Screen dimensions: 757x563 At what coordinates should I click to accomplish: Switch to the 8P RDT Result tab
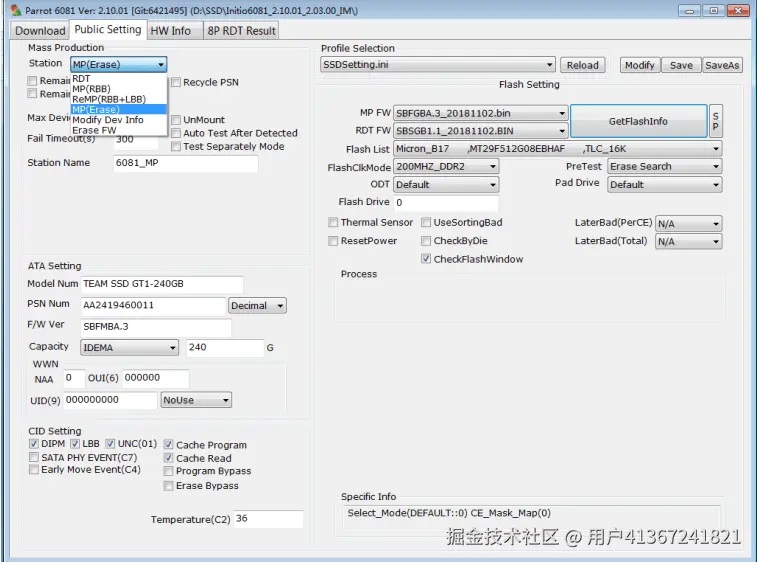(x=241, y=30)
